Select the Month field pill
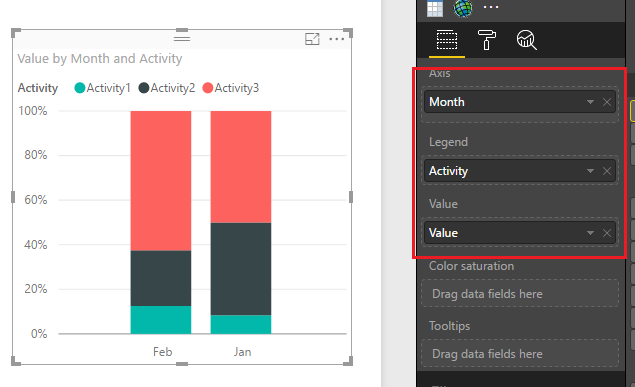 click(520, 102)
